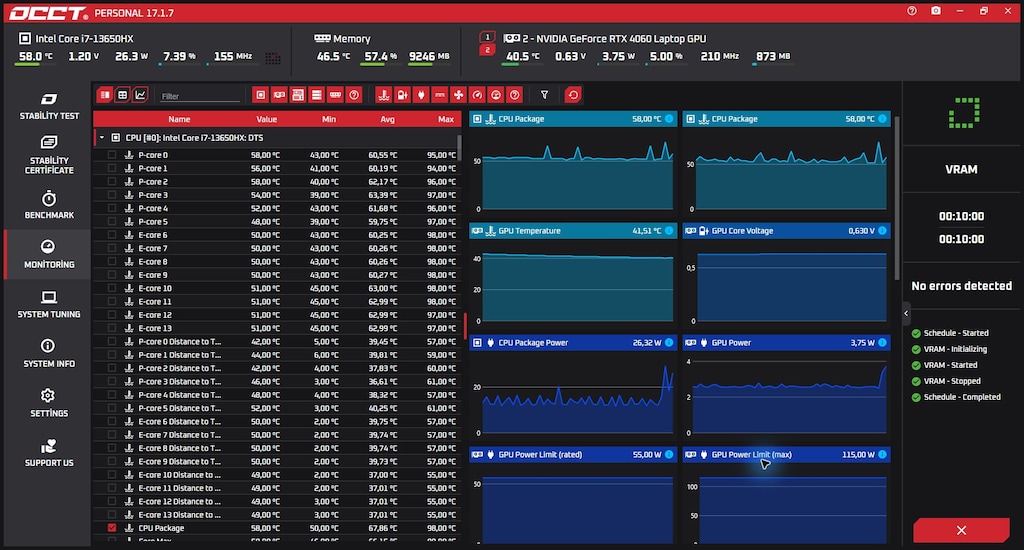
Task: Switch to graph-only view icon
Action: pos(140,95)
